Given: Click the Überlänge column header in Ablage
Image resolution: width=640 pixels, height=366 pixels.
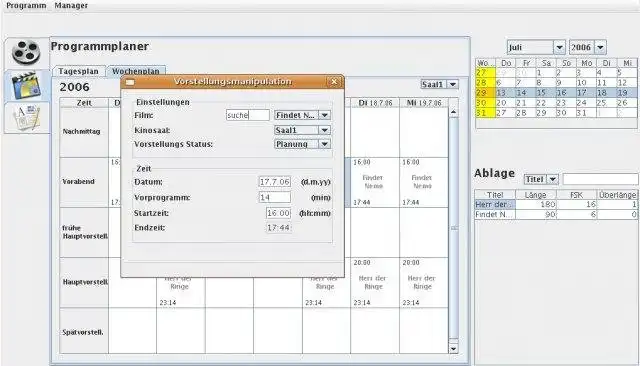Looking at the screenshot, I should click(617, 195).
